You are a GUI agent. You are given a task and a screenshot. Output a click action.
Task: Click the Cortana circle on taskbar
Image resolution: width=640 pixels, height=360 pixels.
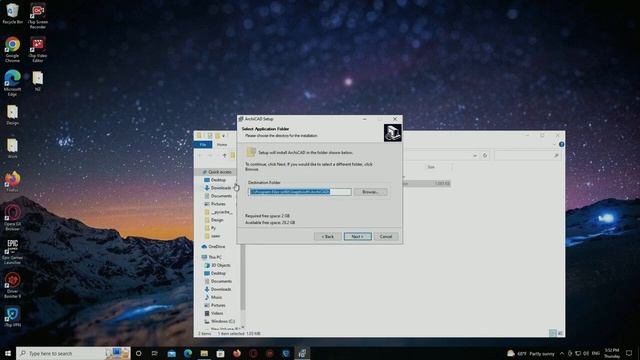[138, 353]
